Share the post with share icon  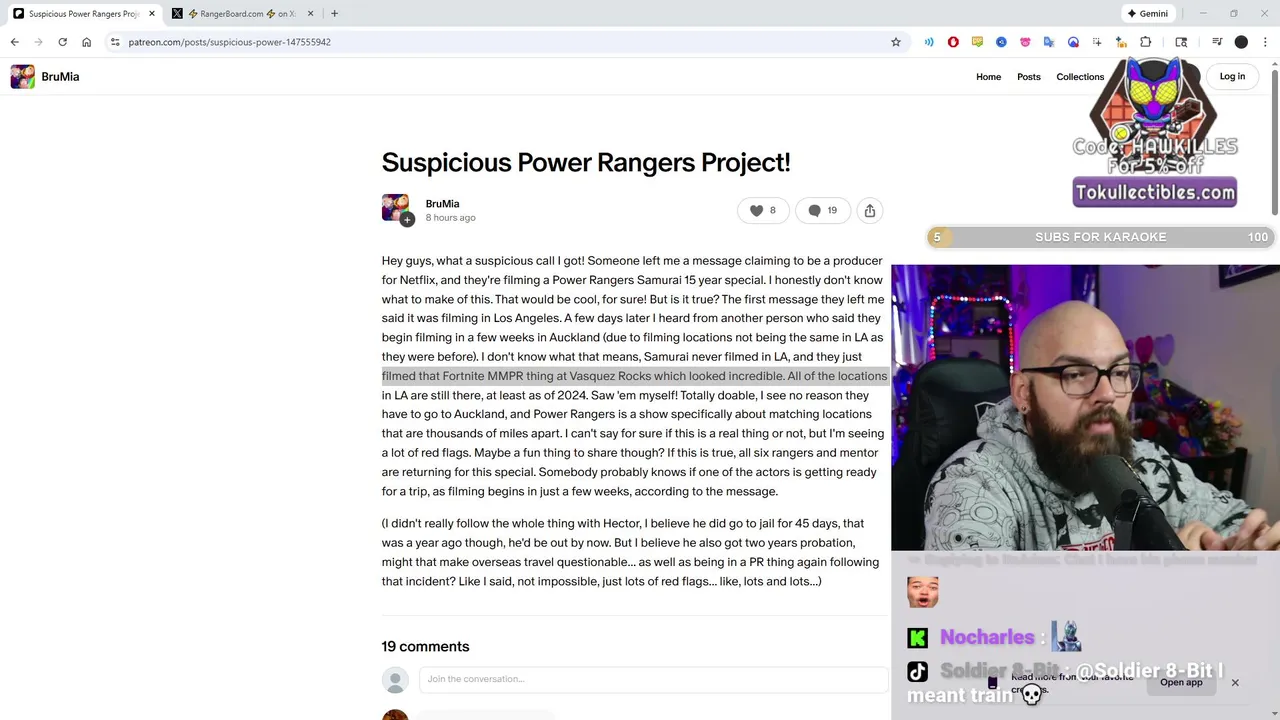[x=870, y=210]
